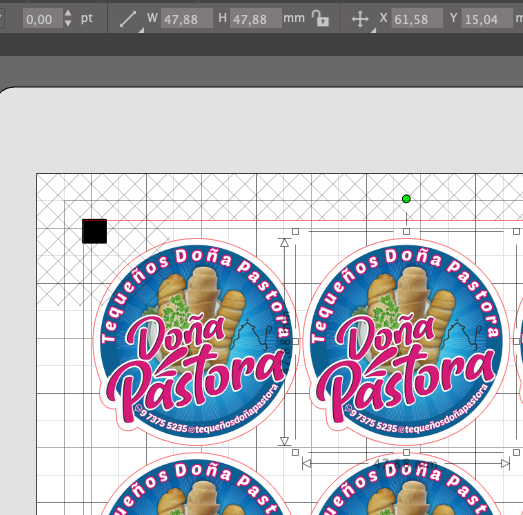
Task: Toggle the lock aspect ratio padlock icon
Action: tap(320, 18)
